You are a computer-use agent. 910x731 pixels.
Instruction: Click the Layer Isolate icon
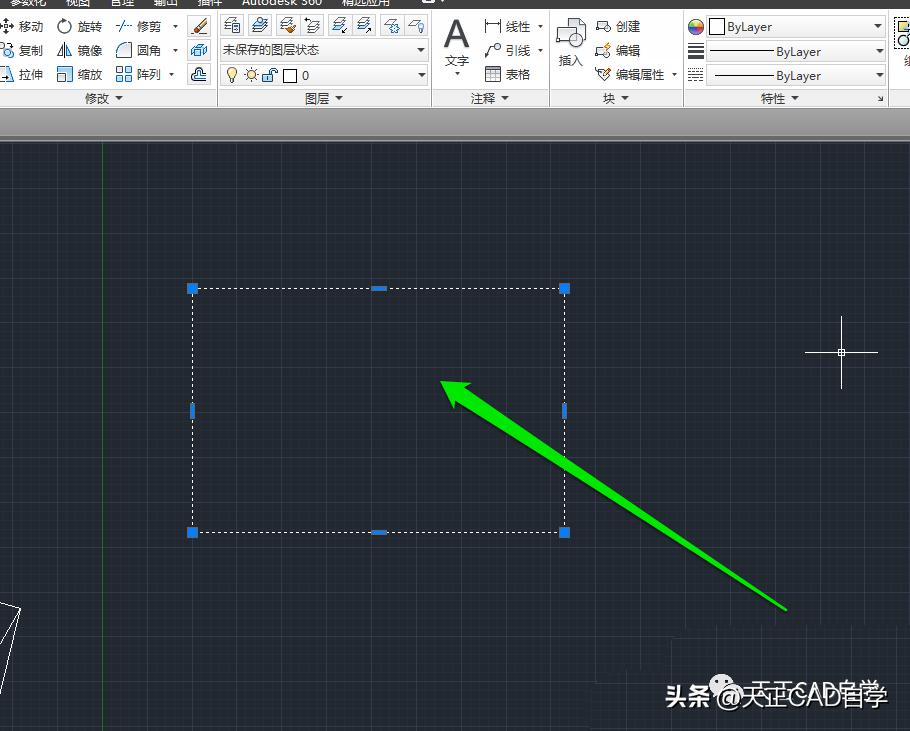pos(339,26)
